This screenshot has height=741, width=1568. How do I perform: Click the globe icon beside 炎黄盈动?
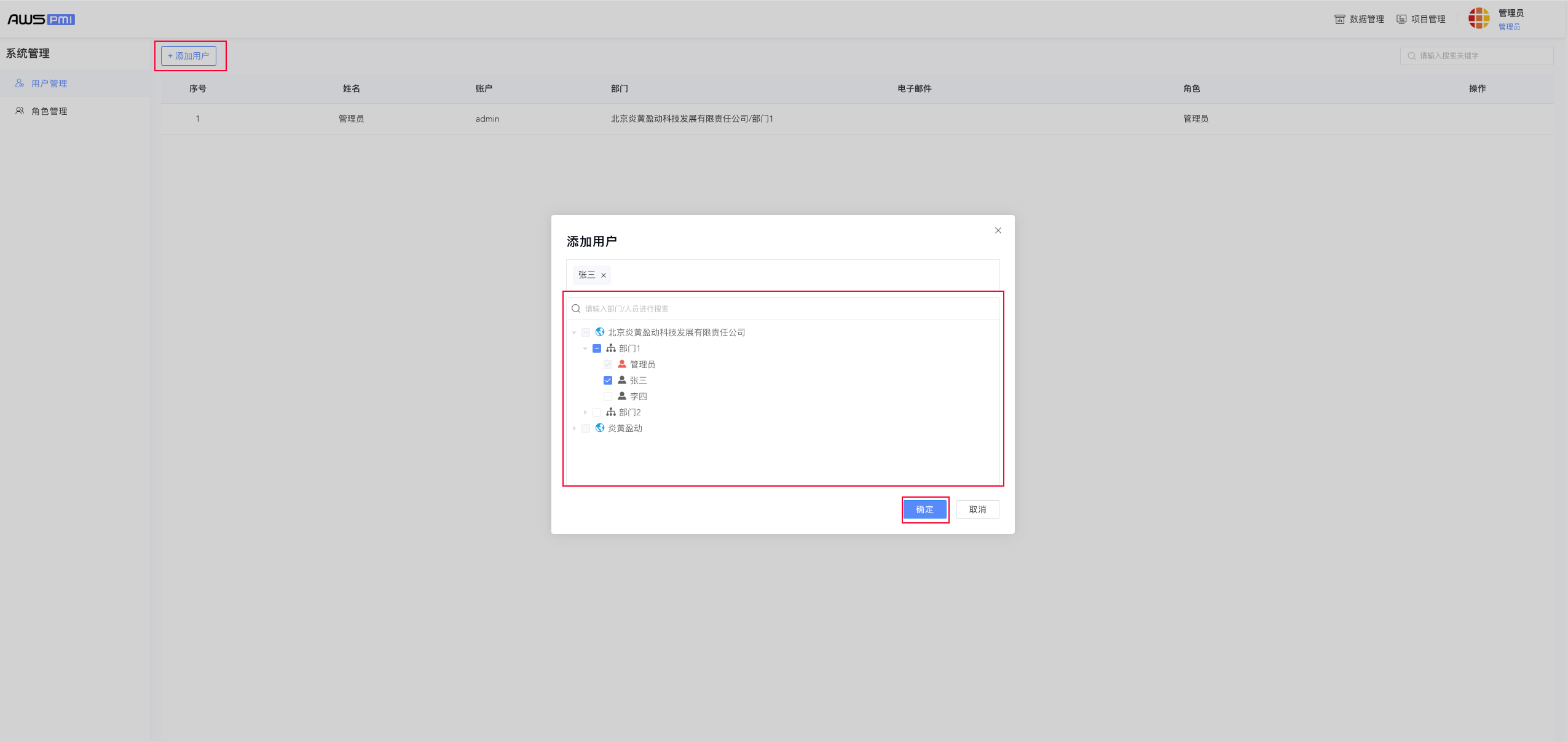click(600, 428)
